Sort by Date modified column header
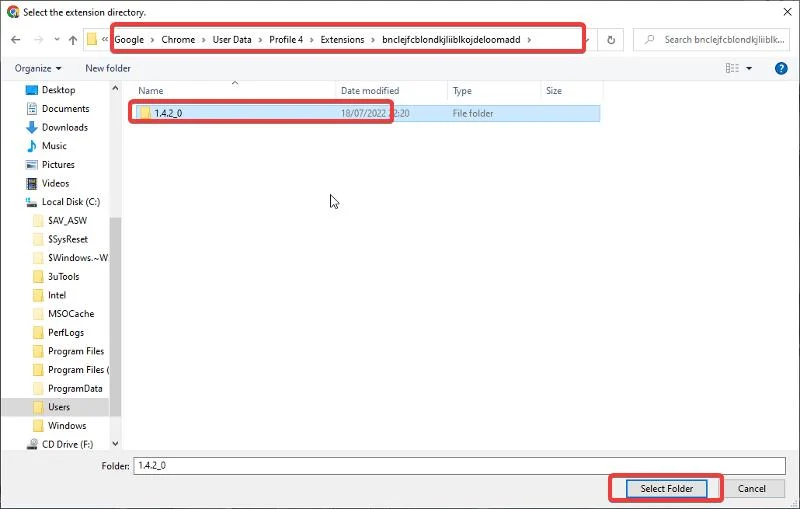The width and height of the screenshot is (800, 509). 370,91
